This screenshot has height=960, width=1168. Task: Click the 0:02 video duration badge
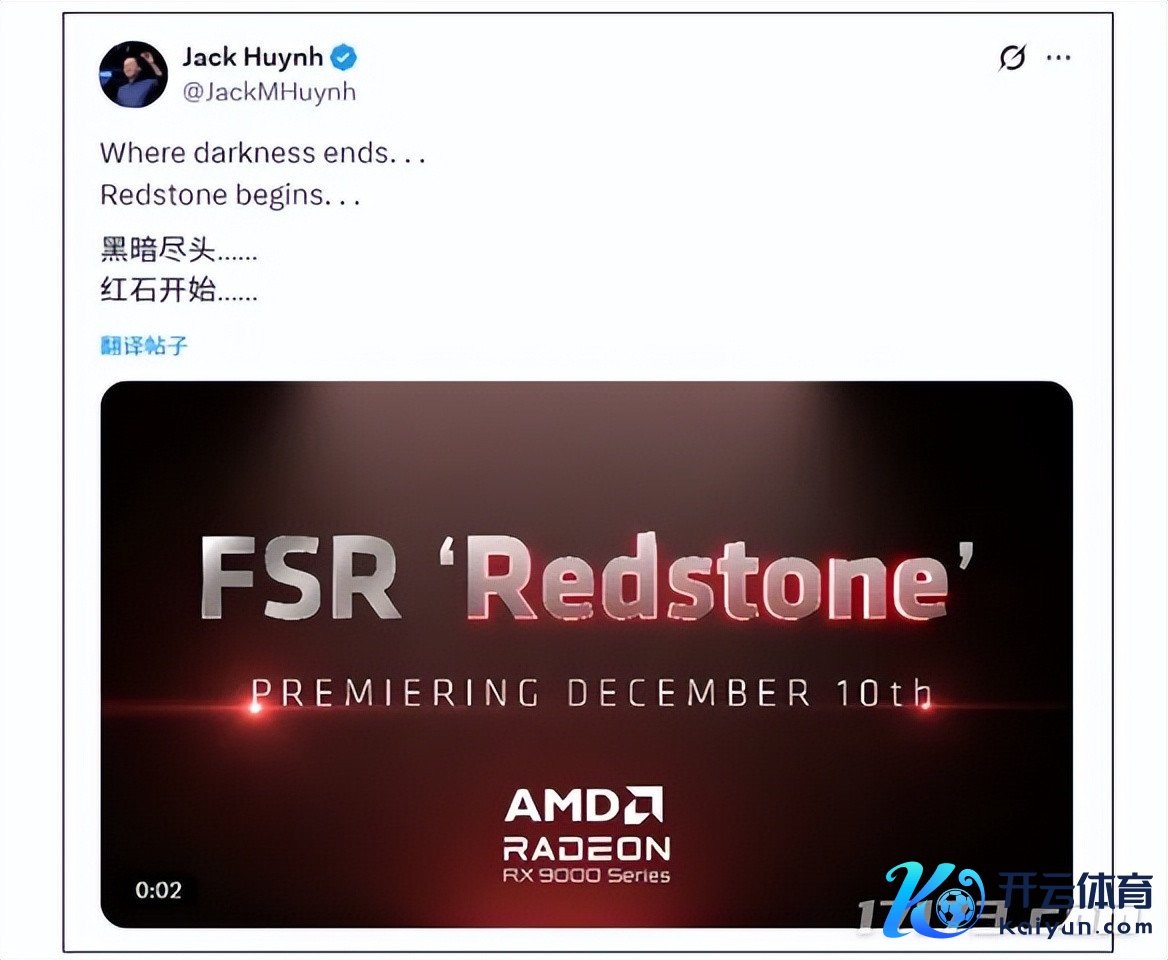point(158,890)
